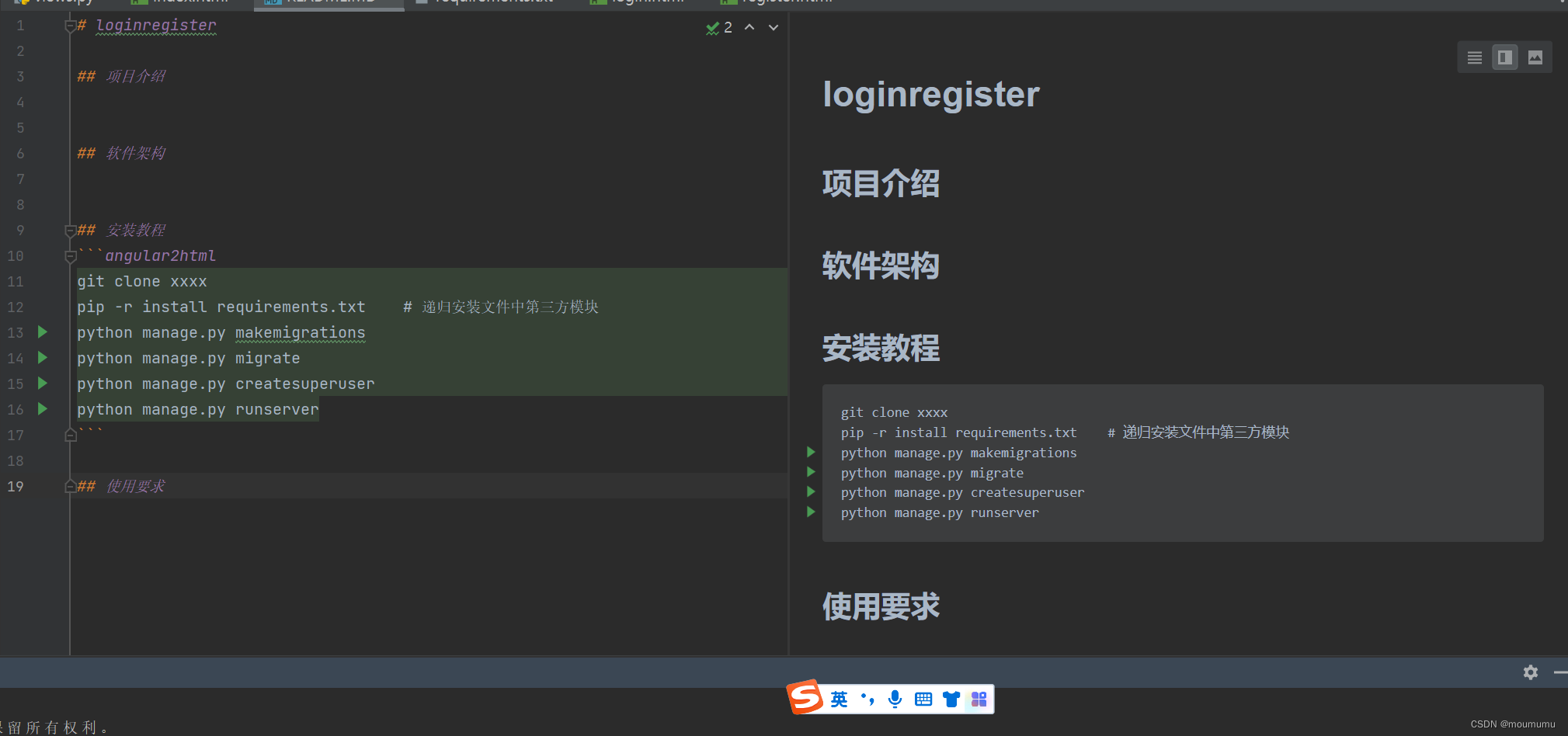Go to next highlighted problem arrow
This screenshot has width=1568, height=736.
click(x=774, y=27)
